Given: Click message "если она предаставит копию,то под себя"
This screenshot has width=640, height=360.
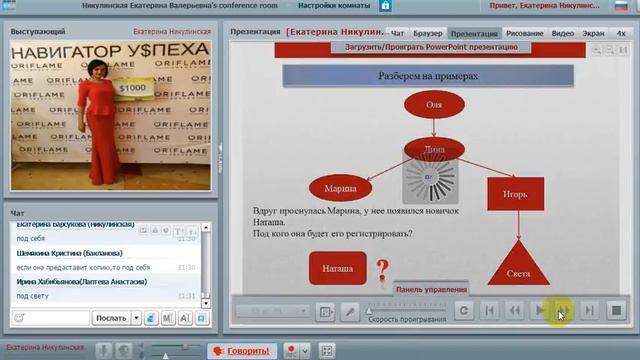Looking at the screenshot, I should coord(83,267).
